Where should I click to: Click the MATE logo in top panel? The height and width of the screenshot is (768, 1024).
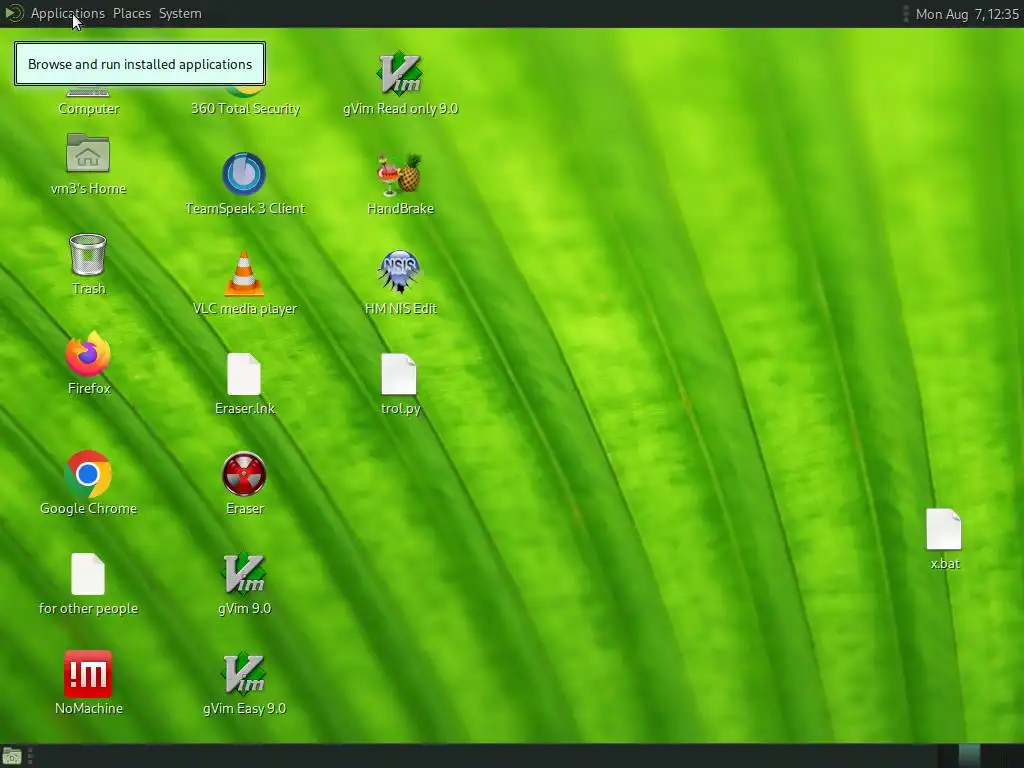14,13
